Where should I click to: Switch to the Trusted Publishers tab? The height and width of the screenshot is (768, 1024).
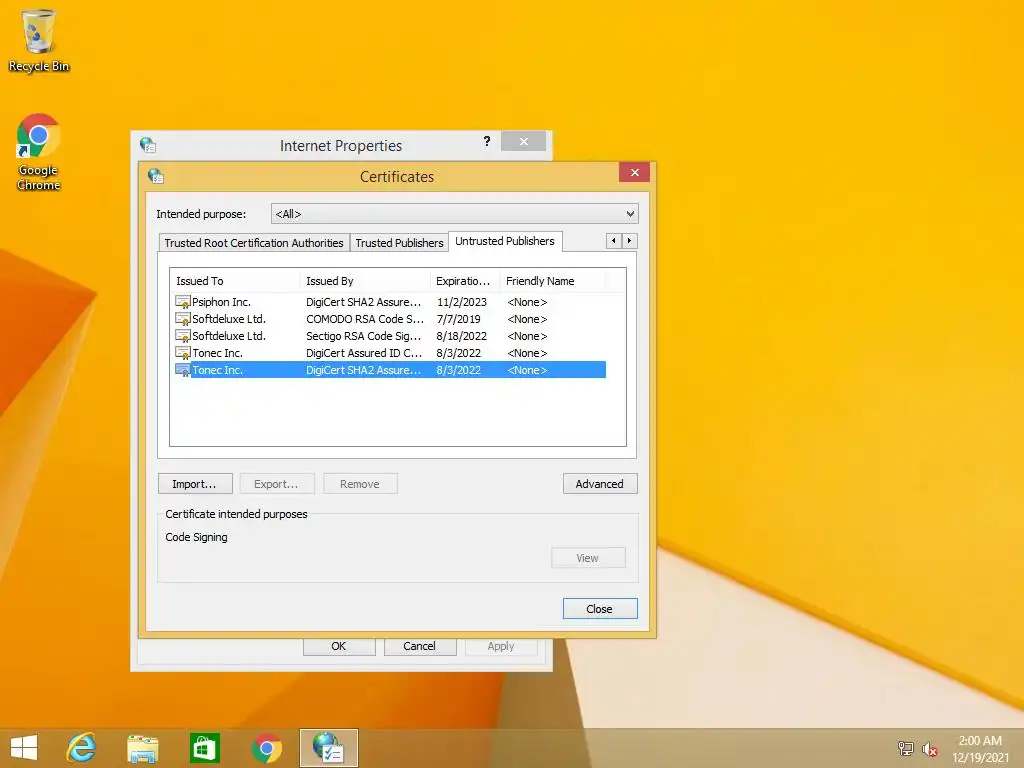coord(399,243)
